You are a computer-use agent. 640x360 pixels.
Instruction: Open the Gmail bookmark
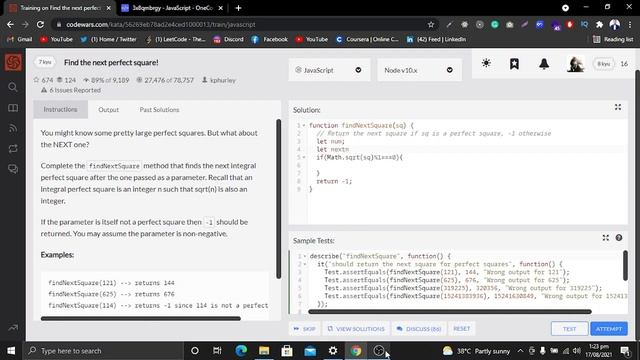pos(20,39)
